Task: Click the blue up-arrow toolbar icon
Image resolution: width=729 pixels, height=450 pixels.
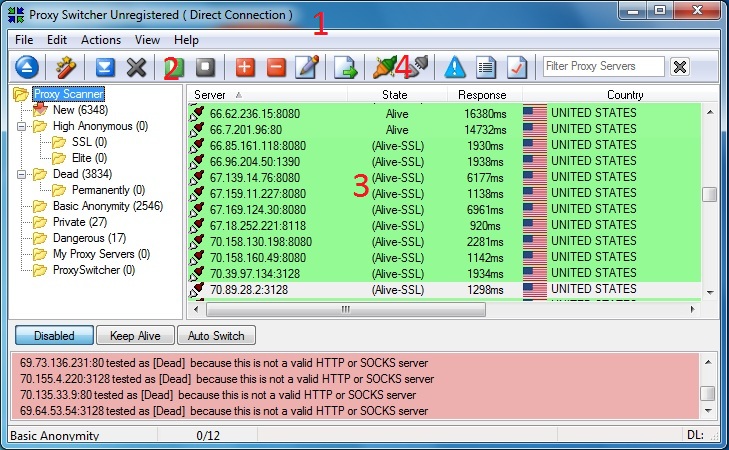Action: tap(27, 67)
